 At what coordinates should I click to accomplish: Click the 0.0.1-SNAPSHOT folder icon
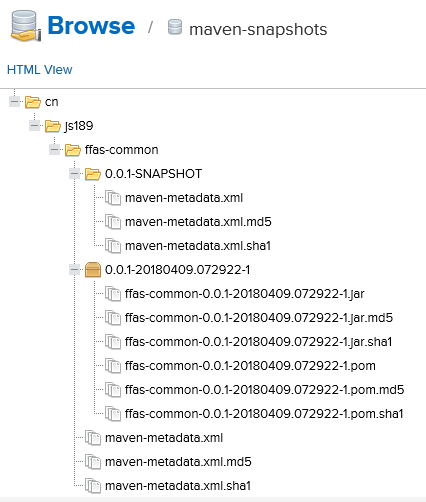[x=93, y=174]
